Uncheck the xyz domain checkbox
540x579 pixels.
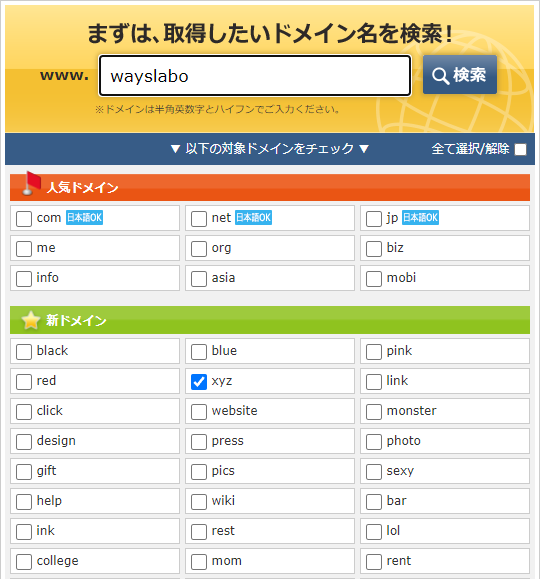click(199, 382)
